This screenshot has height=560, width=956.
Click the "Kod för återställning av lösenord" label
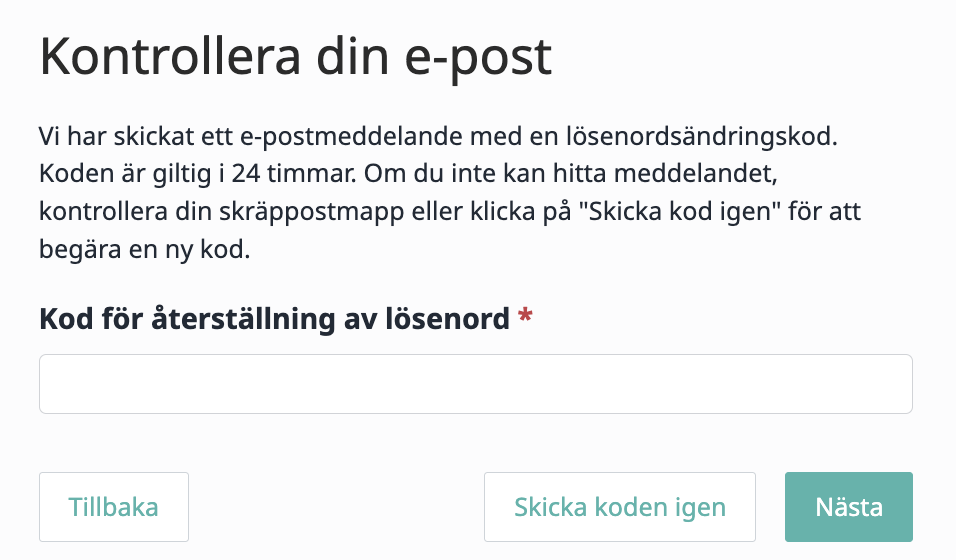click(x=274, y=318)
